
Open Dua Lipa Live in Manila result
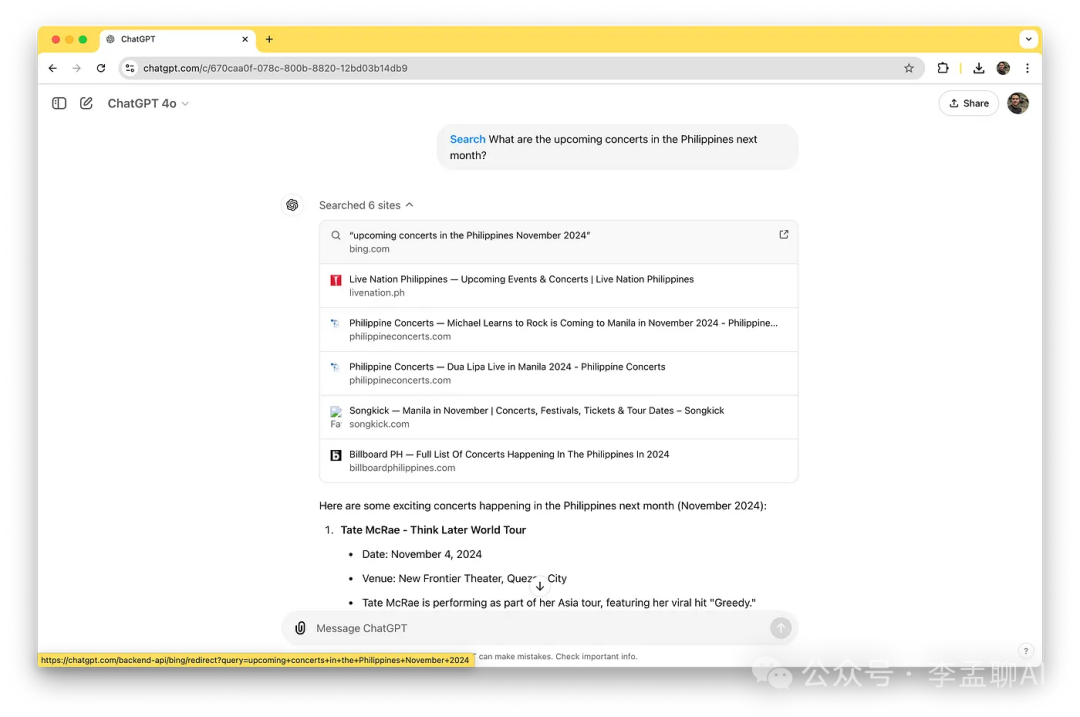(x=507, y=373)
